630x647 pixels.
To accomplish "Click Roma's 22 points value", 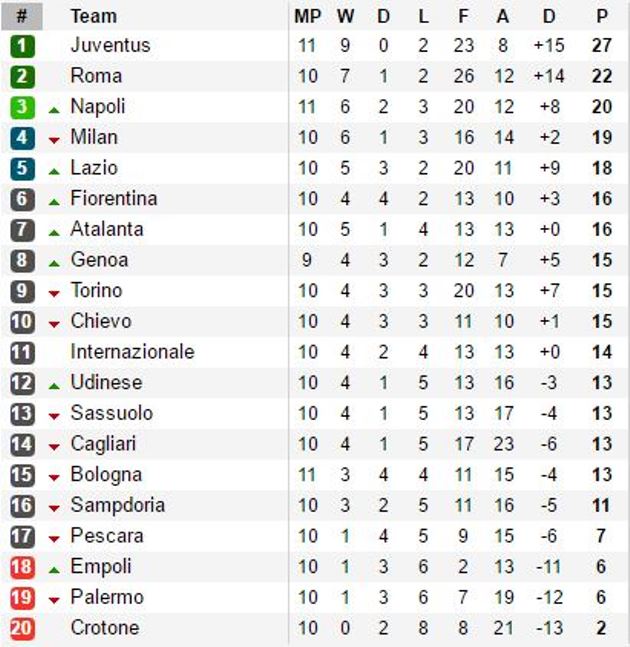I will pyautogui.click(x=601, y=77).
